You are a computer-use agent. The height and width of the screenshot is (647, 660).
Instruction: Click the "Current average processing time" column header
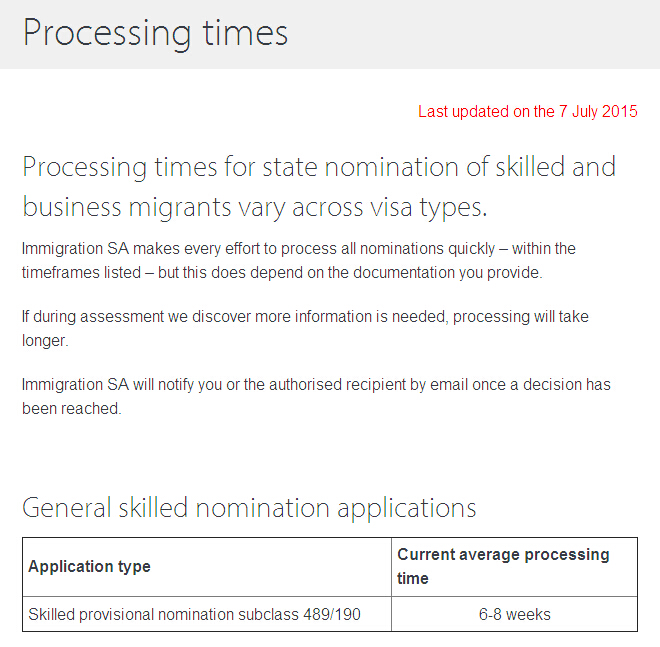tap(503, 566)
